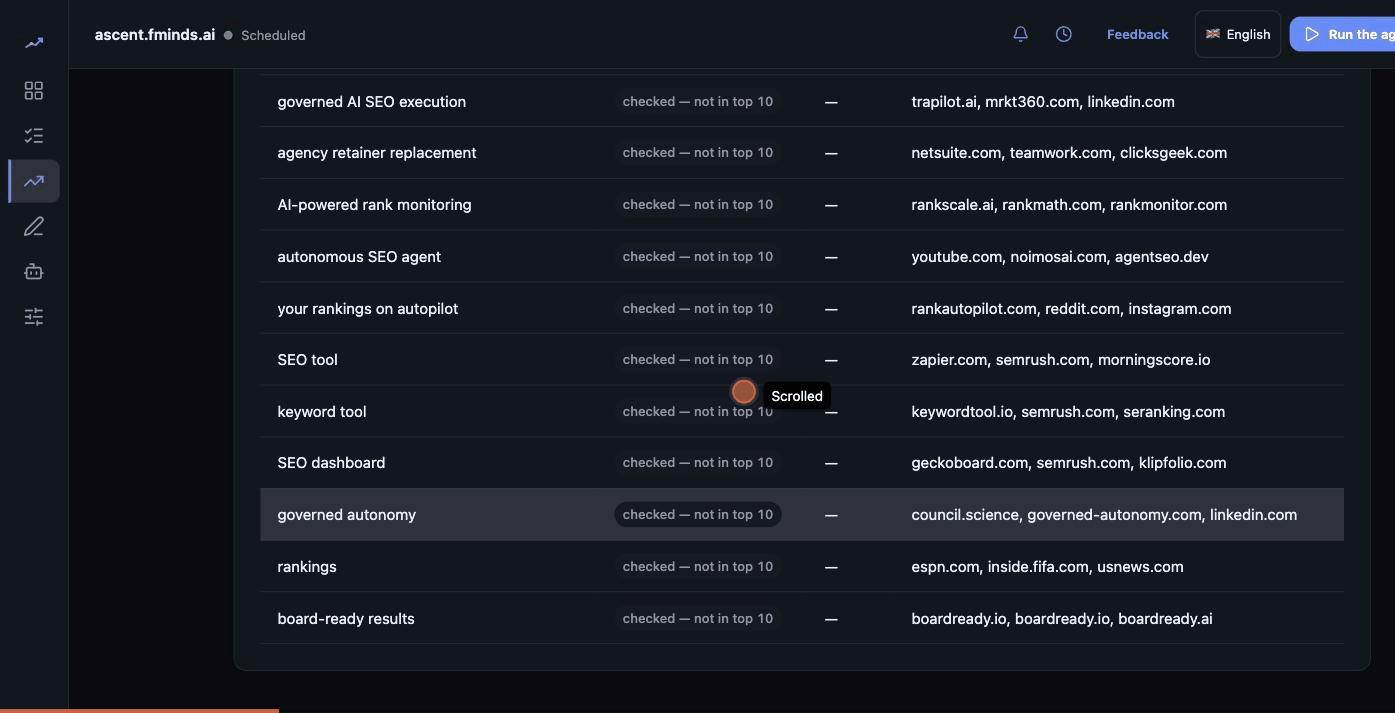Click the Feedback link
This screenshot has height=713, width=1395.
[1137, 34]
